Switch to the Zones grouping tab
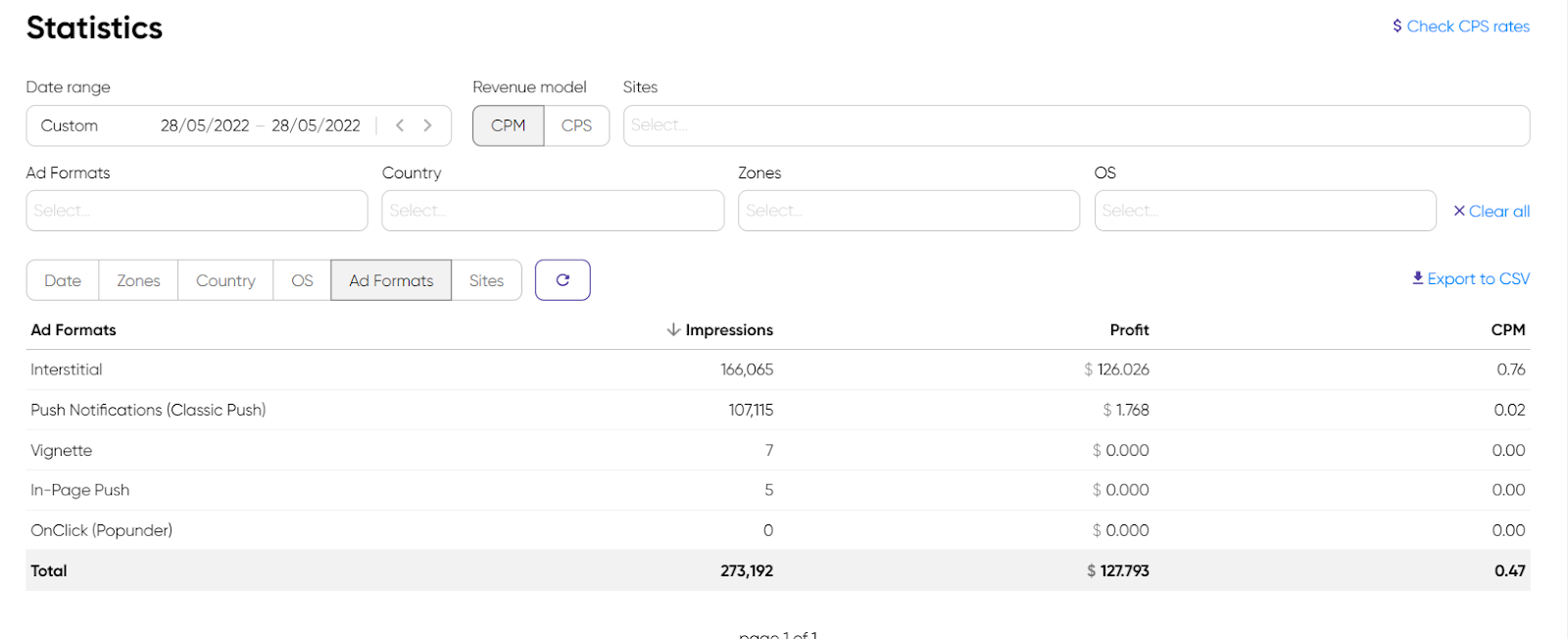The image size is (1568, 639). coord(138,280)
